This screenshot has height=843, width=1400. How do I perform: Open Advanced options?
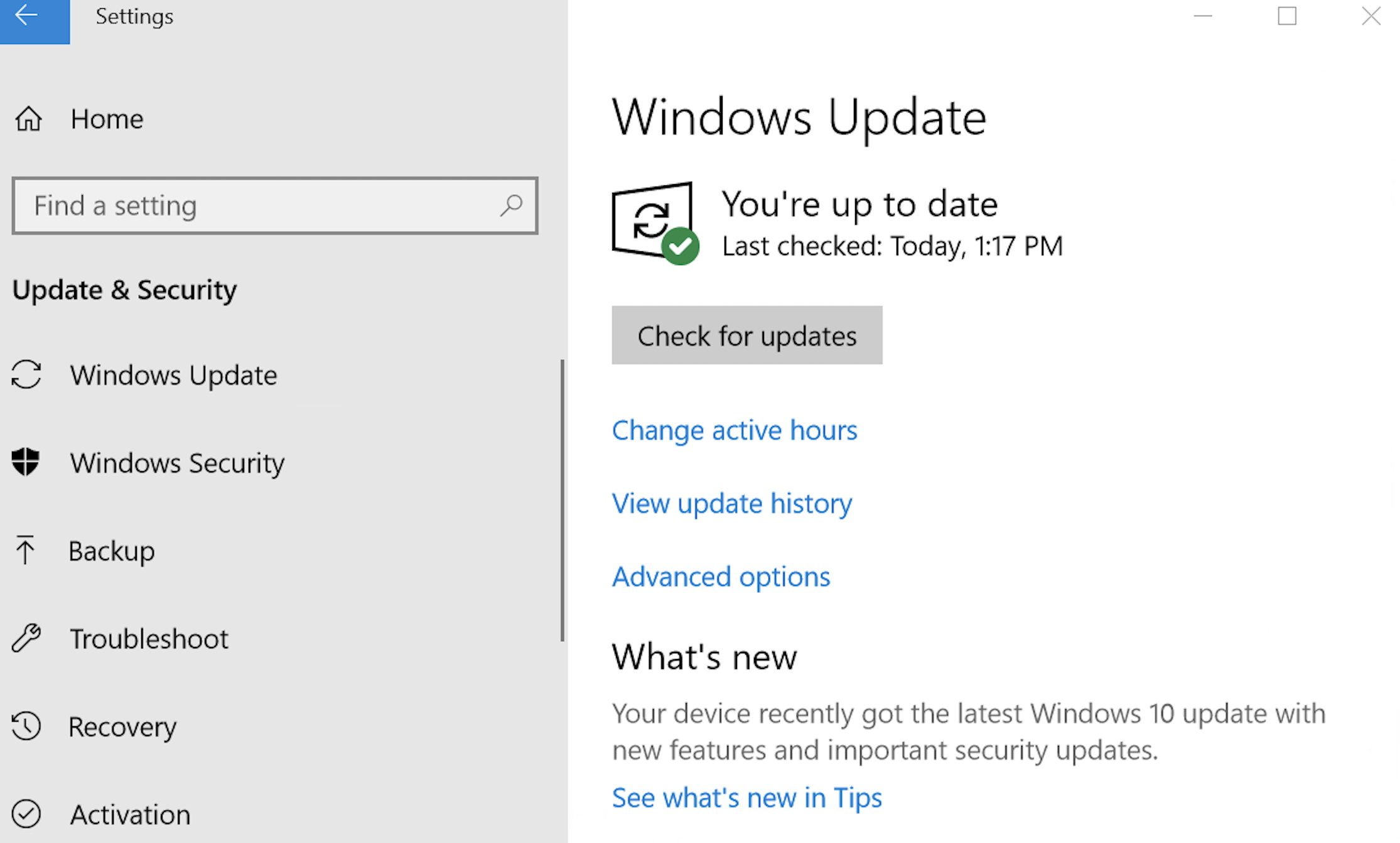[x=721, y=576]
